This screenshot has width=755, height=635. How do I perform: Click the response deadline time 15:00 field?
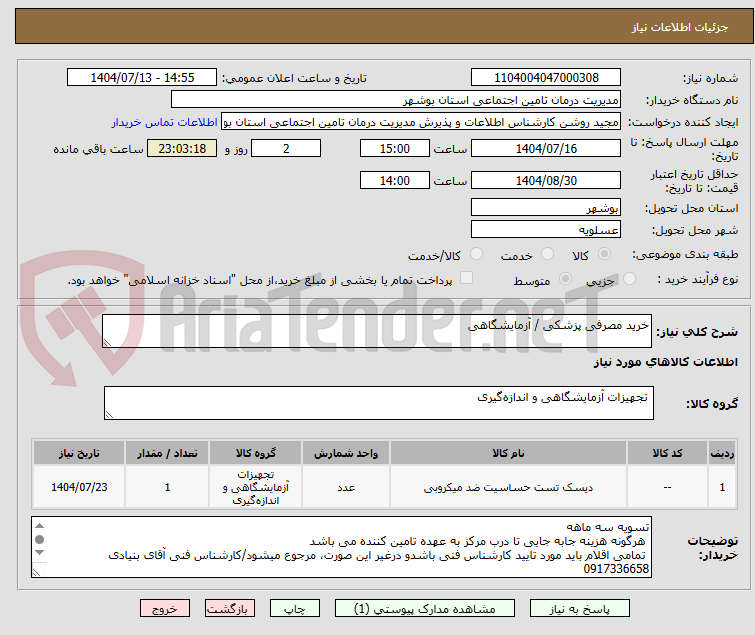click(x=394, y=148)
